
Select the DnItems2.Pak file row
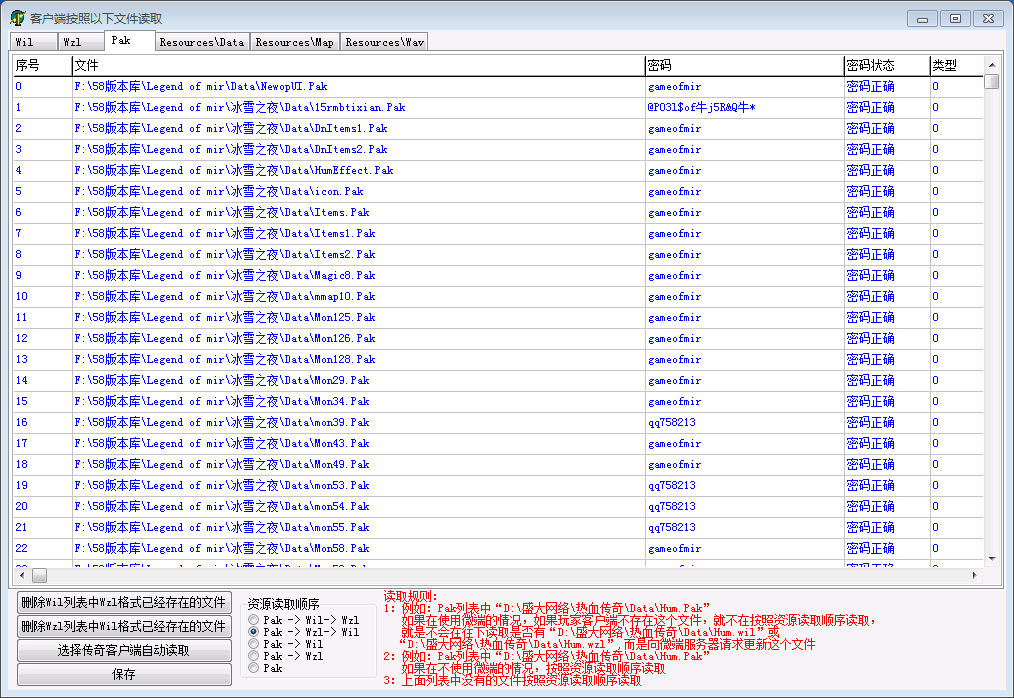point(498,149)
